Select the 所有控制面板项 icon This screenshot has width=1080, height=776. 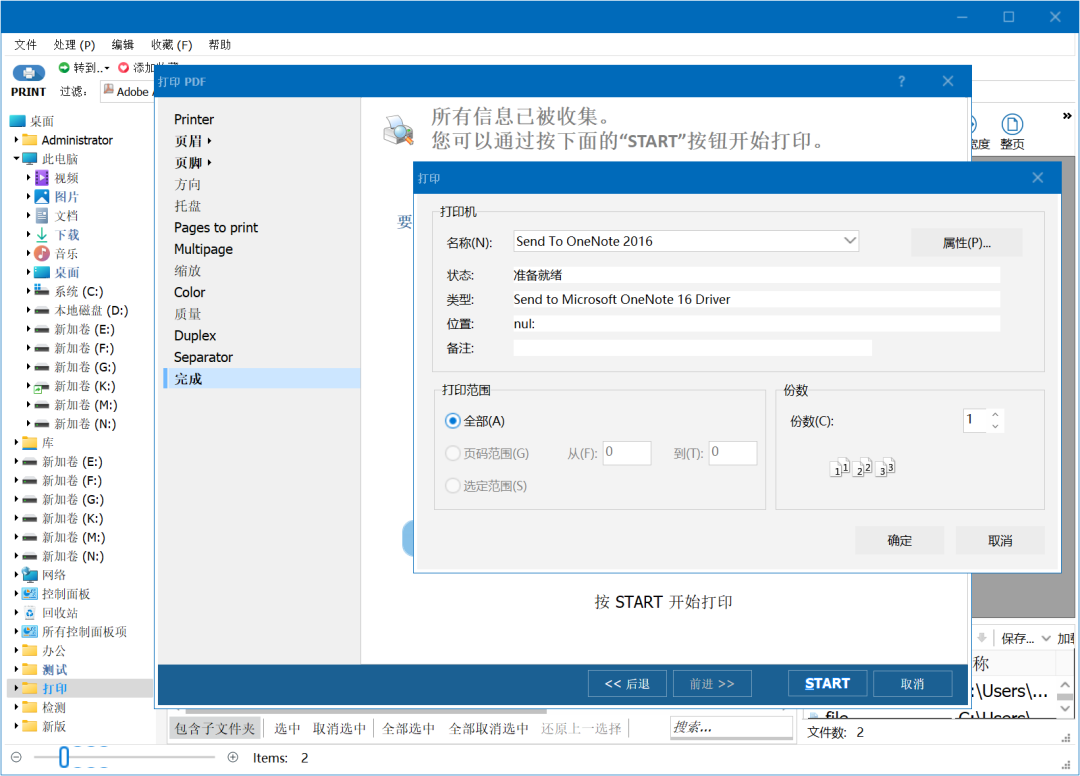[30, 631]
